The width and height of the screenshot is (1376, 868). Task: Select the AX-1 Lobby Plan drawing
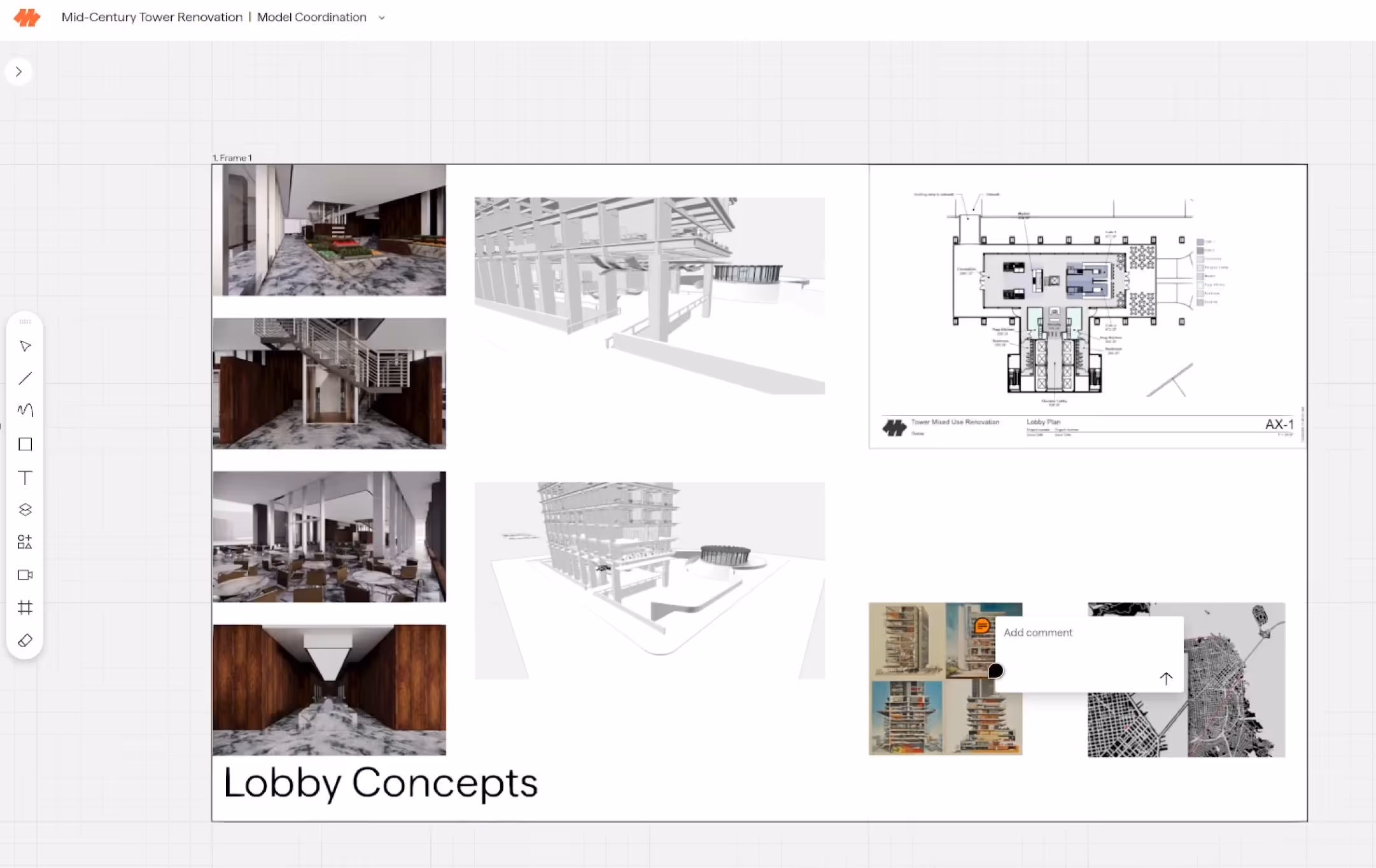(x=1087, y=305)
